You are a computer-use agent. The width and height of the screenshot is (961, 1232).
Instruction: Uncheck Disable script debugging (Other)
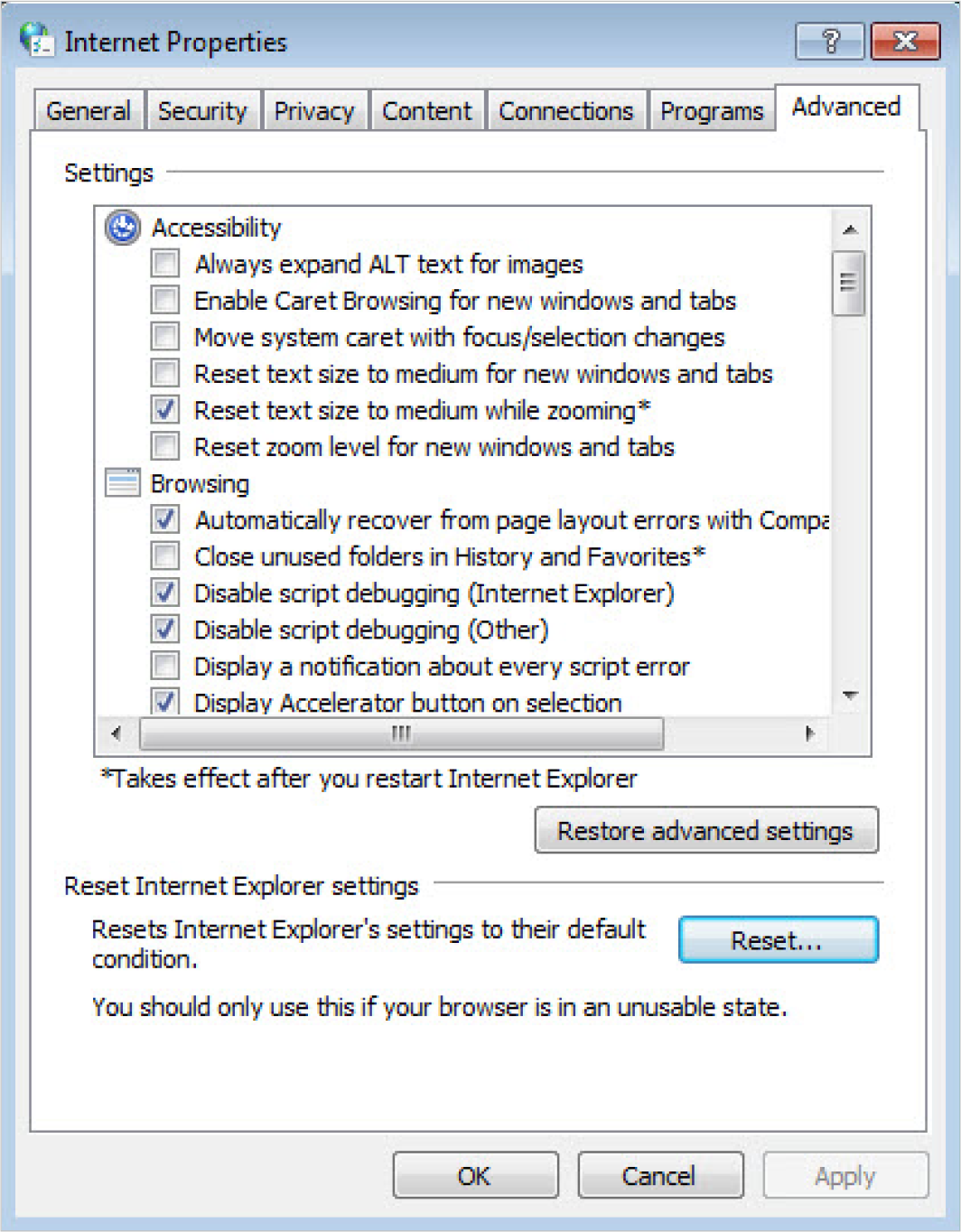click(165, 630)
